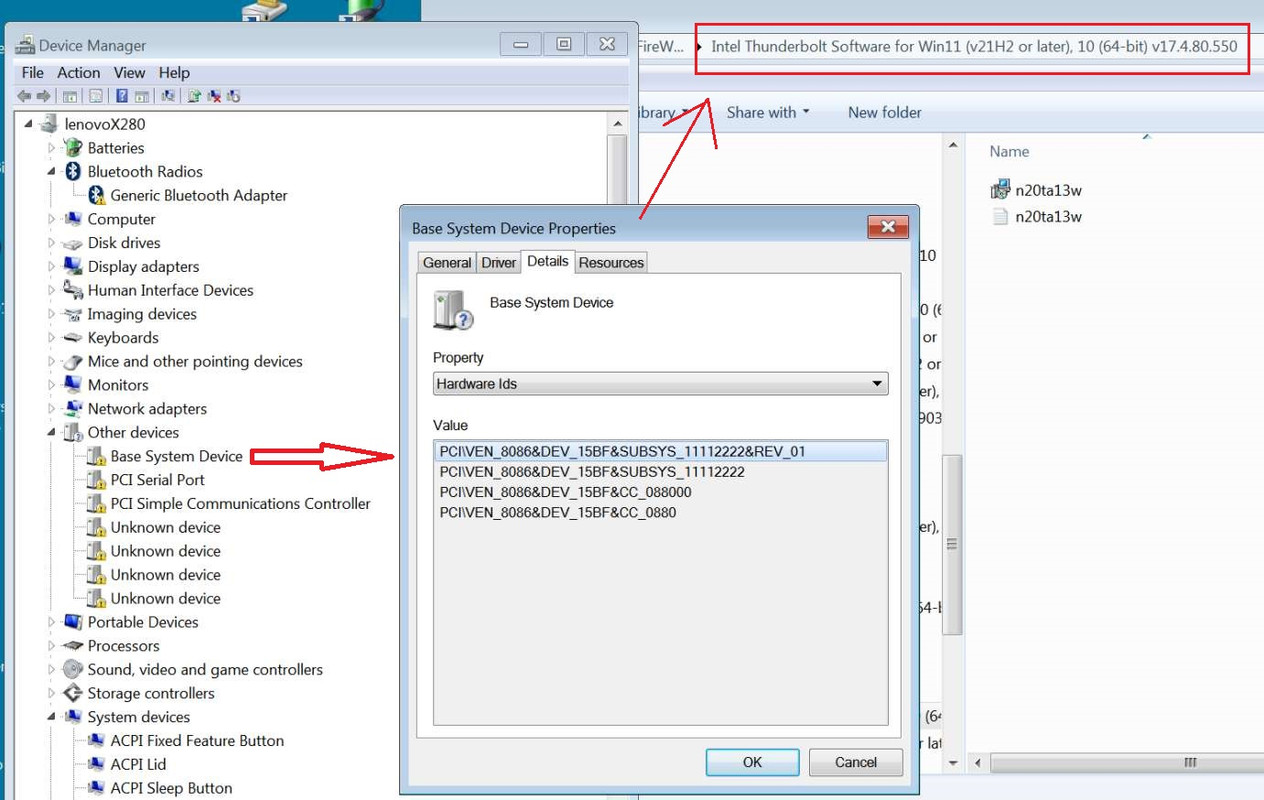Image resolution: width=1264 pixels, height=800 pixels.
Task: Click the Imaging devices category icon
Action: point(73,314)
